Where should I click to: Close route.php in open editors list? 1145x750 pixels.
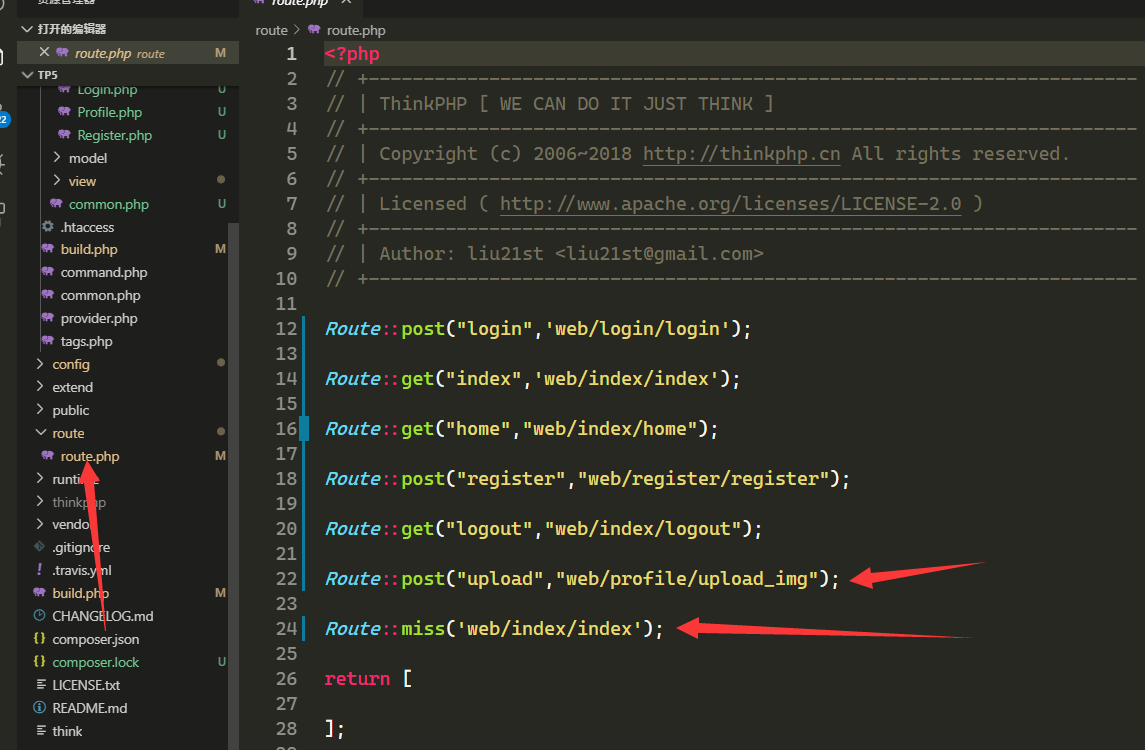coord(44,52)
